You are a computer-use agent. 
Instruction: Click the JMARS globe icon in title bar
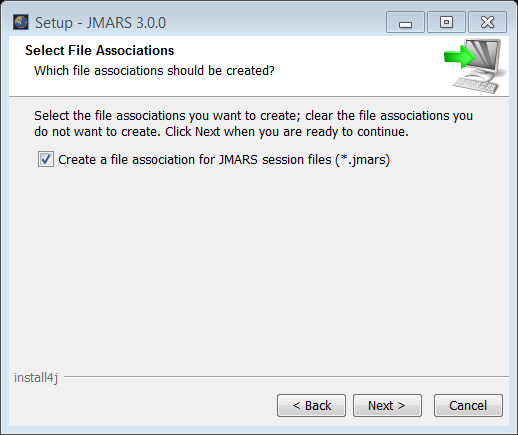pyautogui.click(x=21, y=22)
